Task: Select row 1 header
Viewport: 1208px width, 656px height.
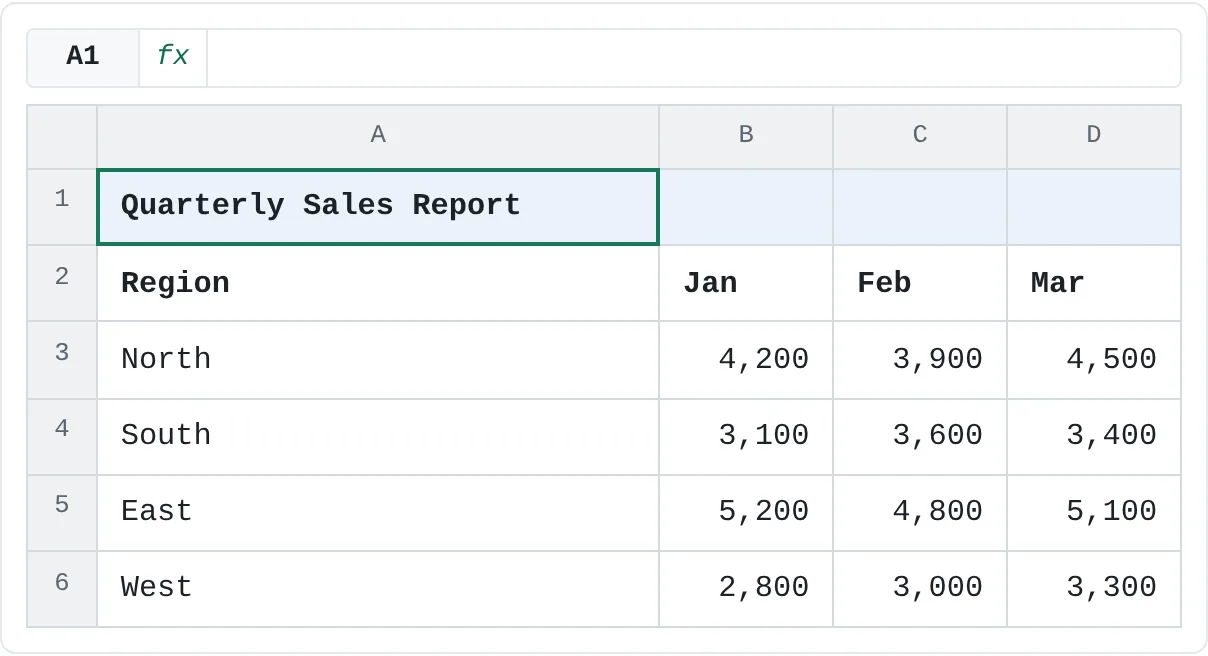Action: [x=62, y=207]
